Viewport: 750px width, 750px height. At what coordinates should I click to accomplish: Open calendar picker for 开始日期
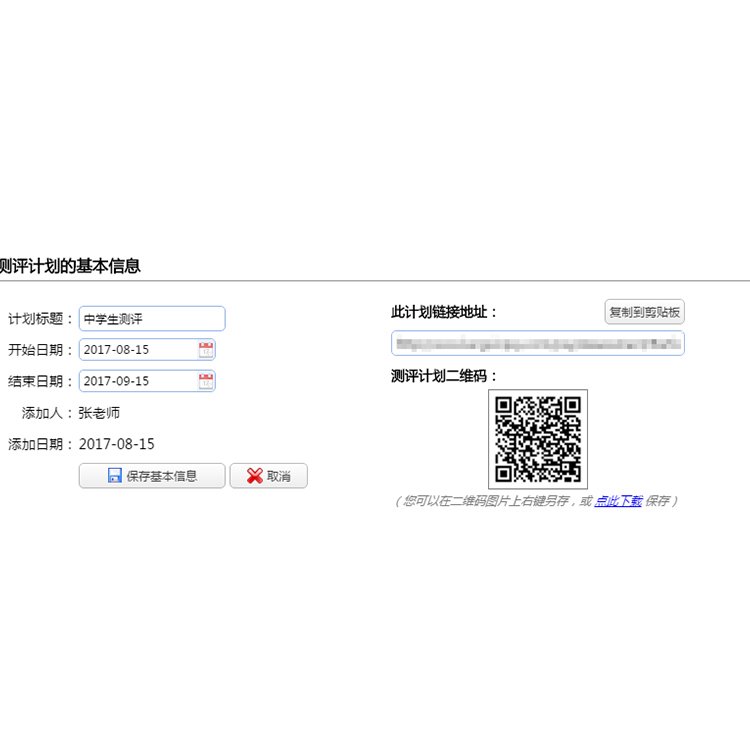point(206,350)
